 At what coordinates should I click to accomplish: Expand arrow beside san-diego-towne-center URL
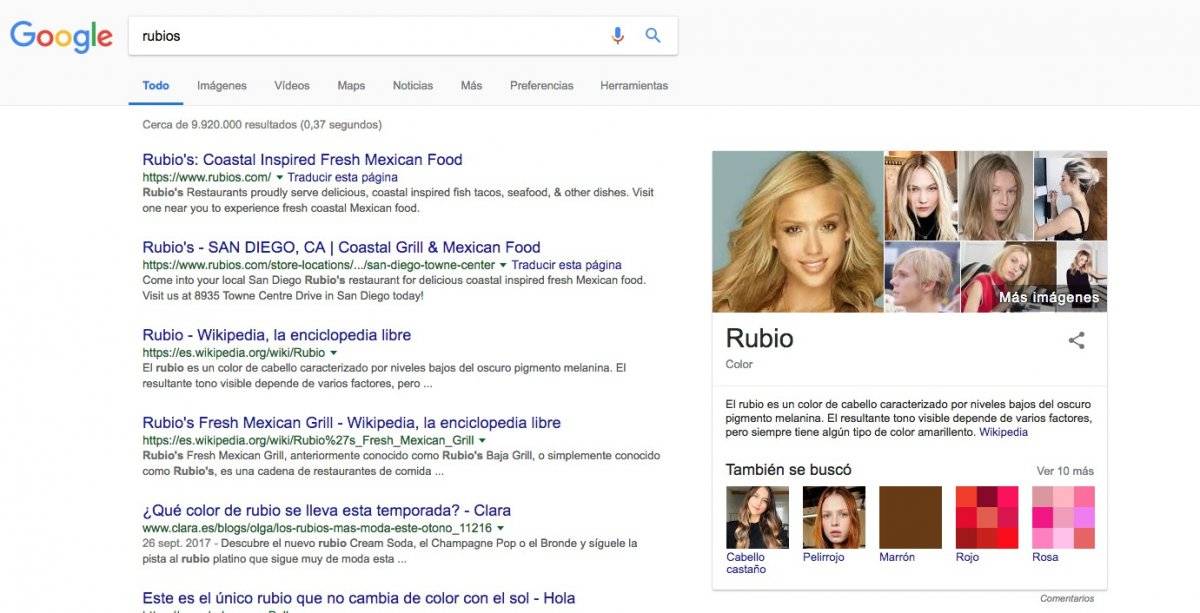pyautogui.click(x=503, y=265)
